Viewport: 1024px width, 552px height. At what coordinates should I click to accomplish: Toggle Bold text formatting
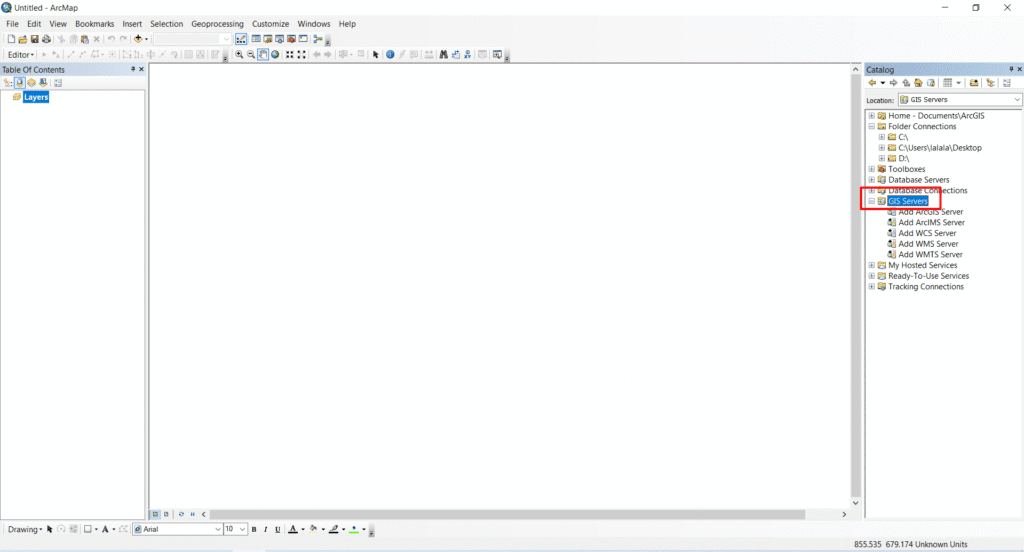tap(254, 530)
